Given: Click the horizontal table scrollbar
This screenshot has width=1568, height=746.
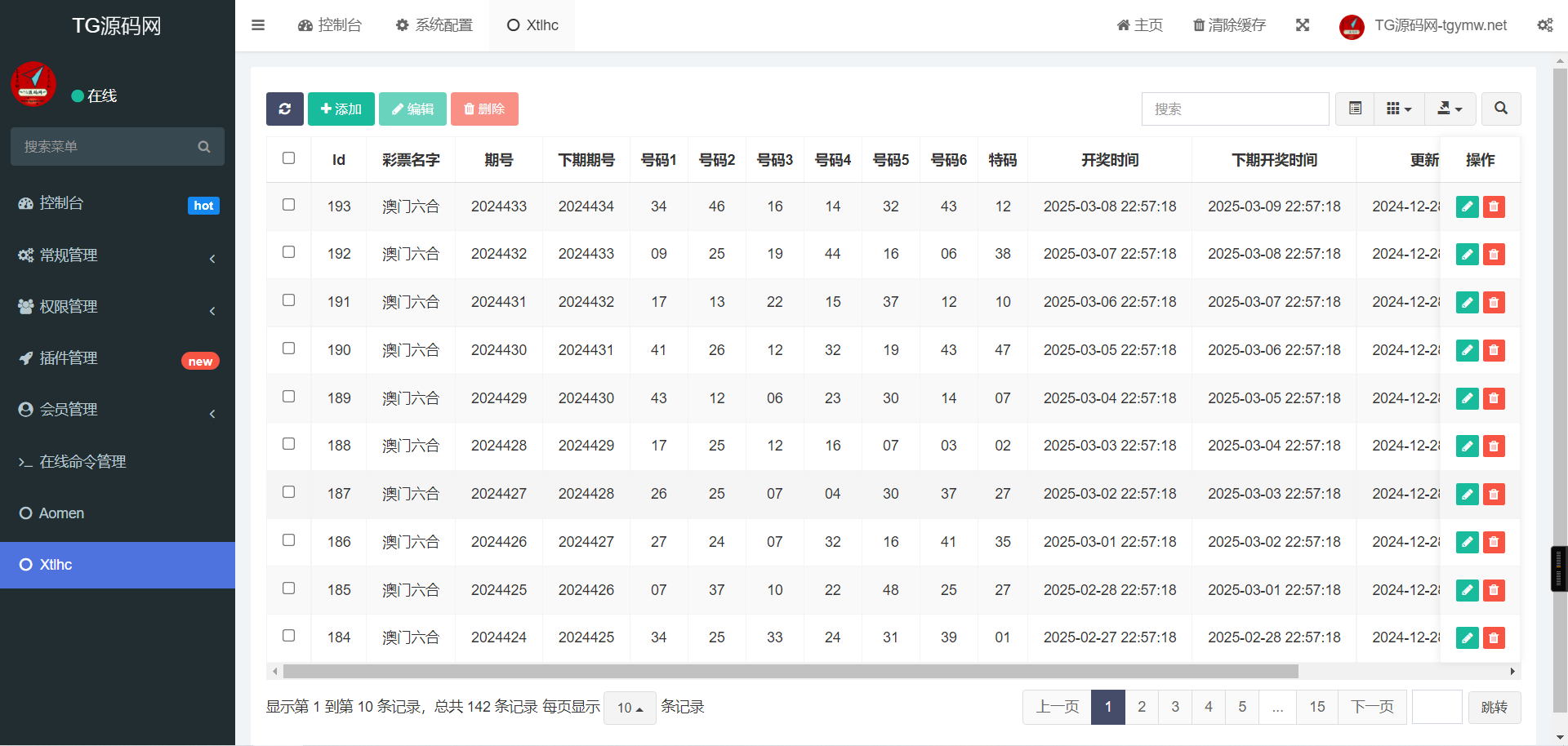Looking at the screenshot, I should [790, 671].
